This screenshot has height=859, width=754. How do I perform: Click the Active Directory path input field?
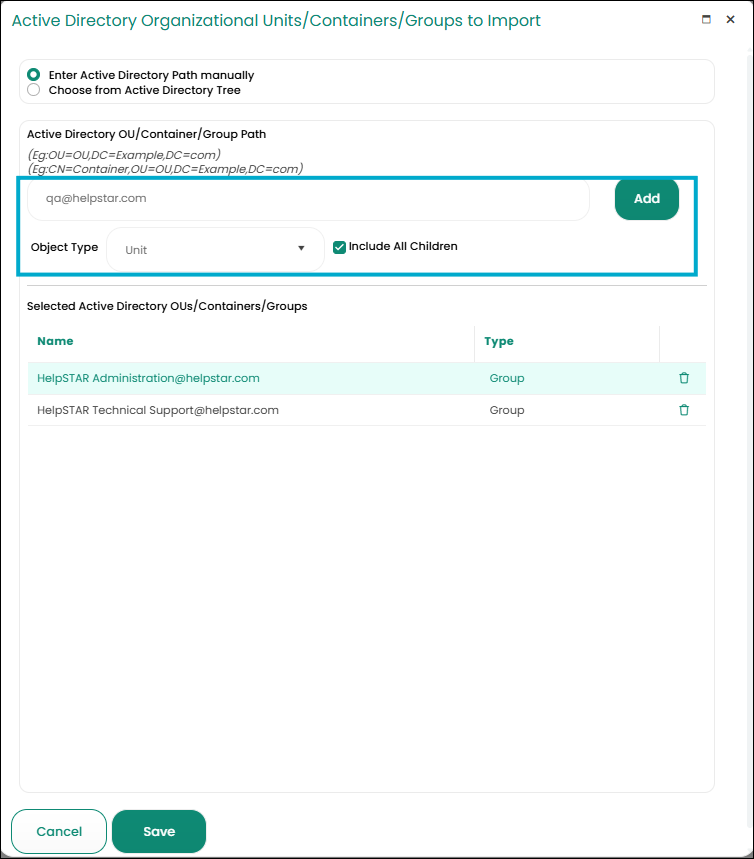(x=308, y=199)
